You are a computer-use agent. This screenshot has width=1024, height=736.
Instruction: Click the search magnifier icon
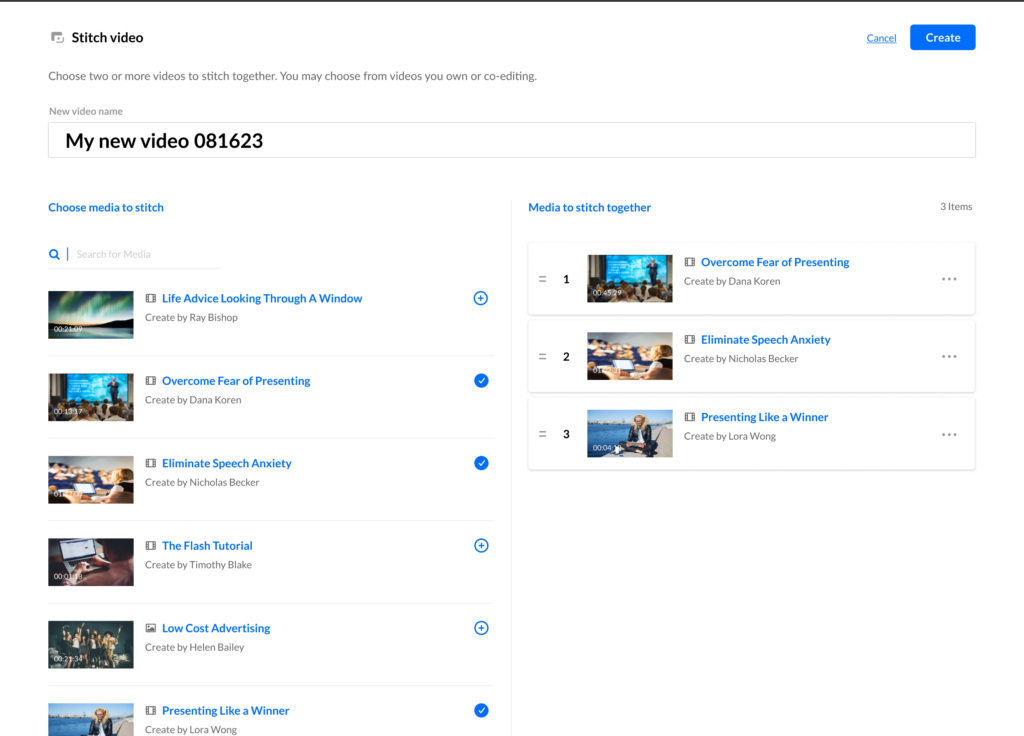point(54,254)
